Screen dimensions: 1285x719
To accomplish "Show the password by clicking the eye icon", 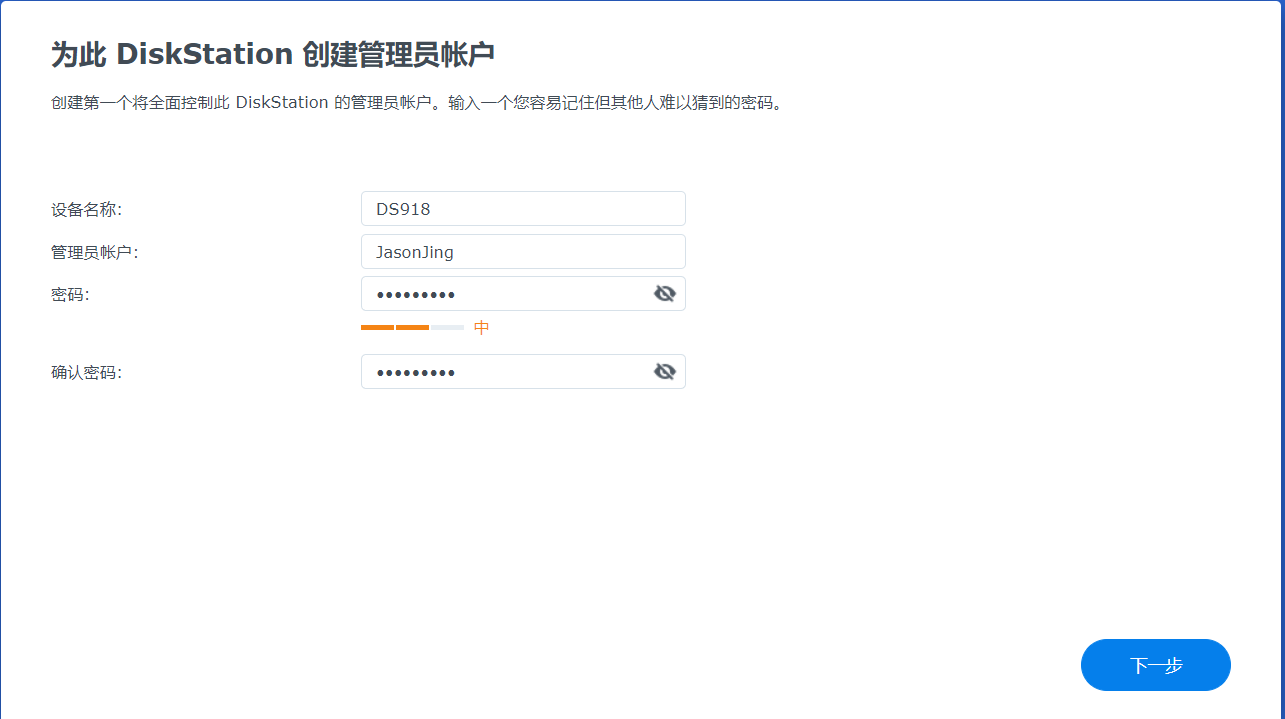I will (665, 293).
